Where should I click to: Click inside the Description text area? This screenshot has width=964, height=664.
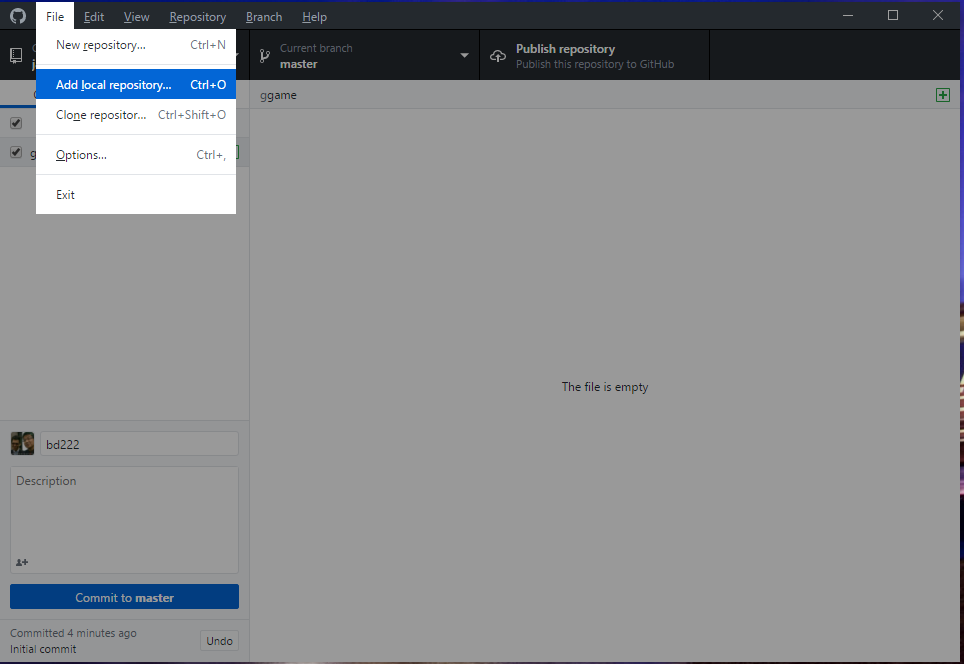(124, 515)
